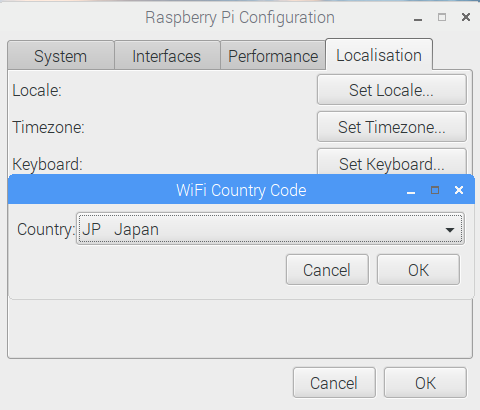Open the Interfaces tab

tap(167, 55)
